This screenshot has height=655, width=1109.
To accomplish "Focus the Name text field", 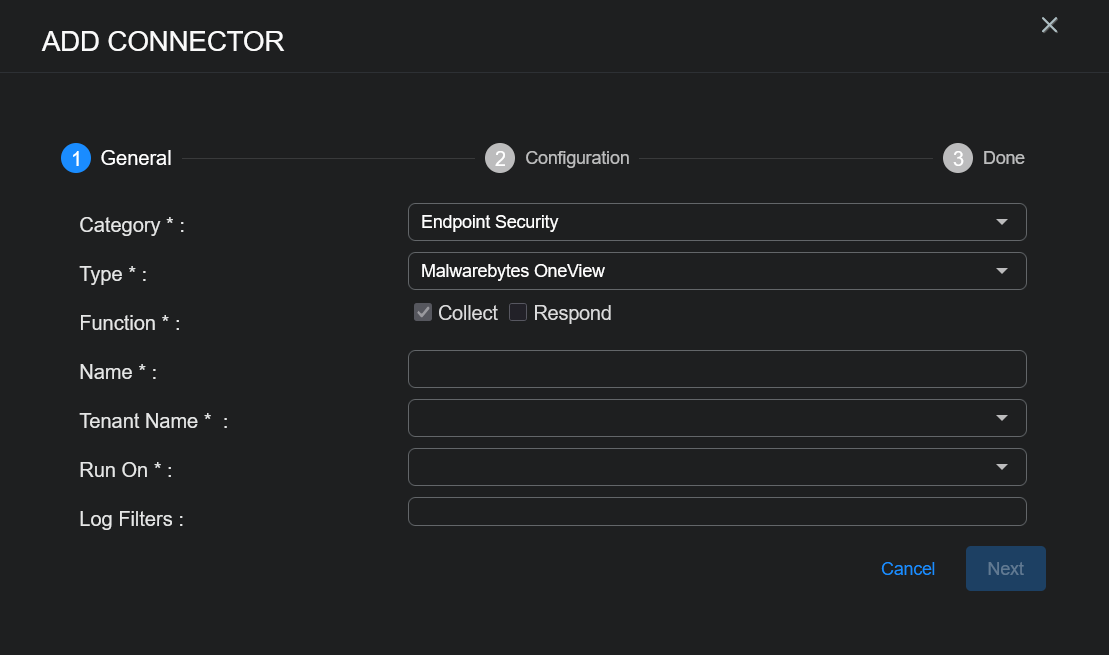I will [x=716, y=369].
